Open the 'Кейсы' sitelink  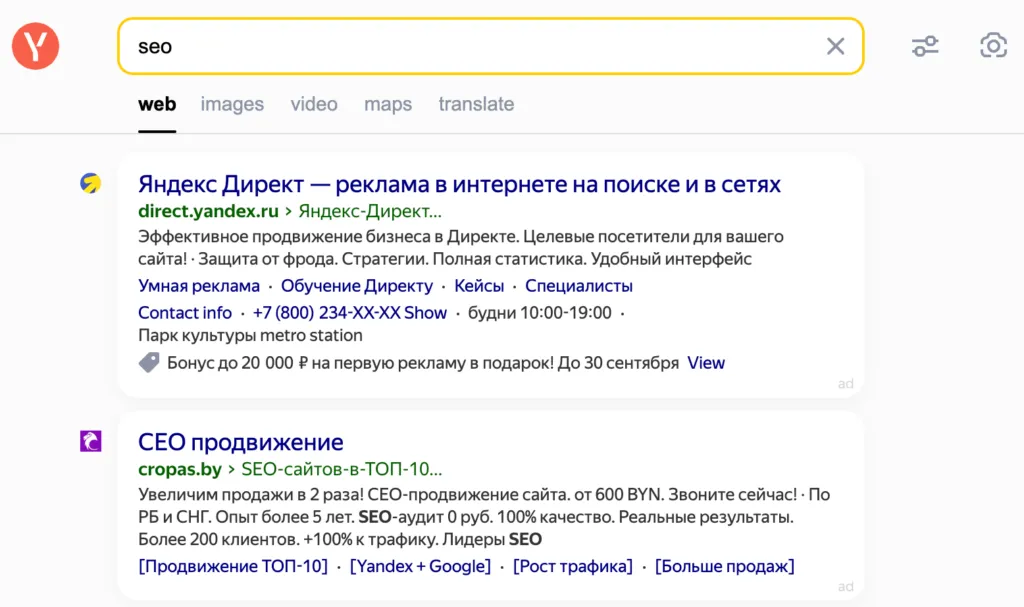click(479, 286)
